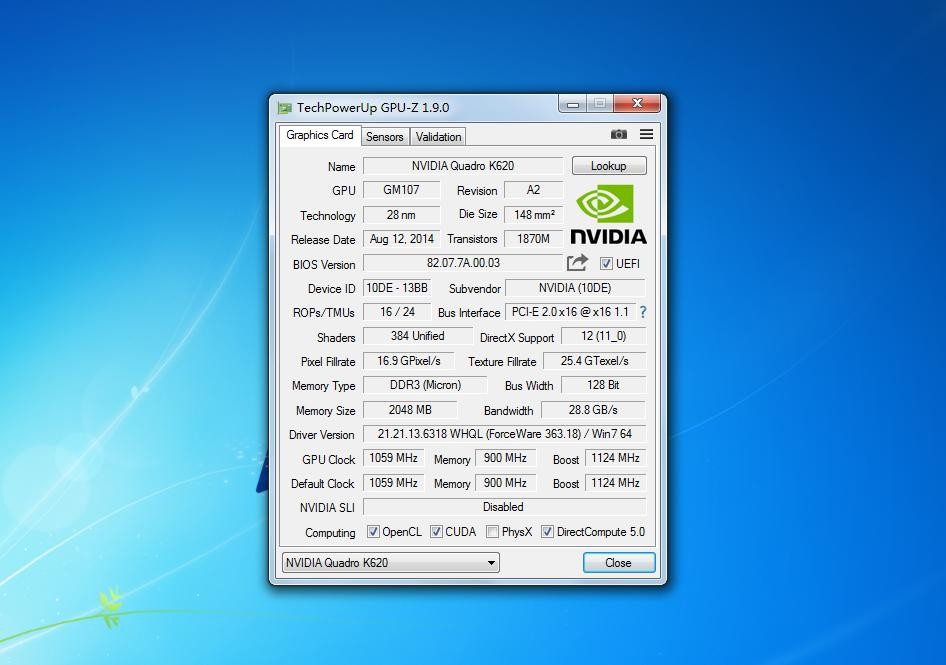Switch to the Sensors tab
Screen dimensions: 946x665
(384, 137)
